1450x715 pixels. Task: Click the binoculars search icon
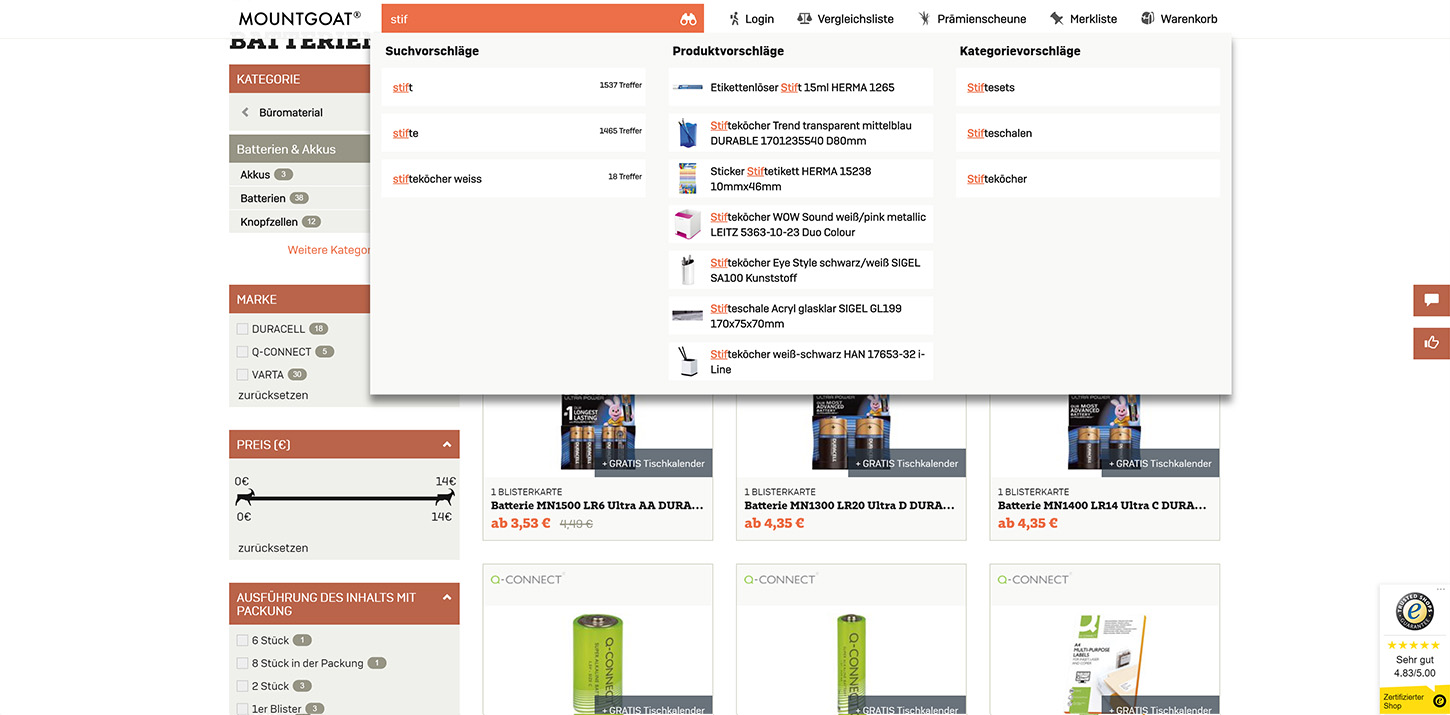coord(688,19)
